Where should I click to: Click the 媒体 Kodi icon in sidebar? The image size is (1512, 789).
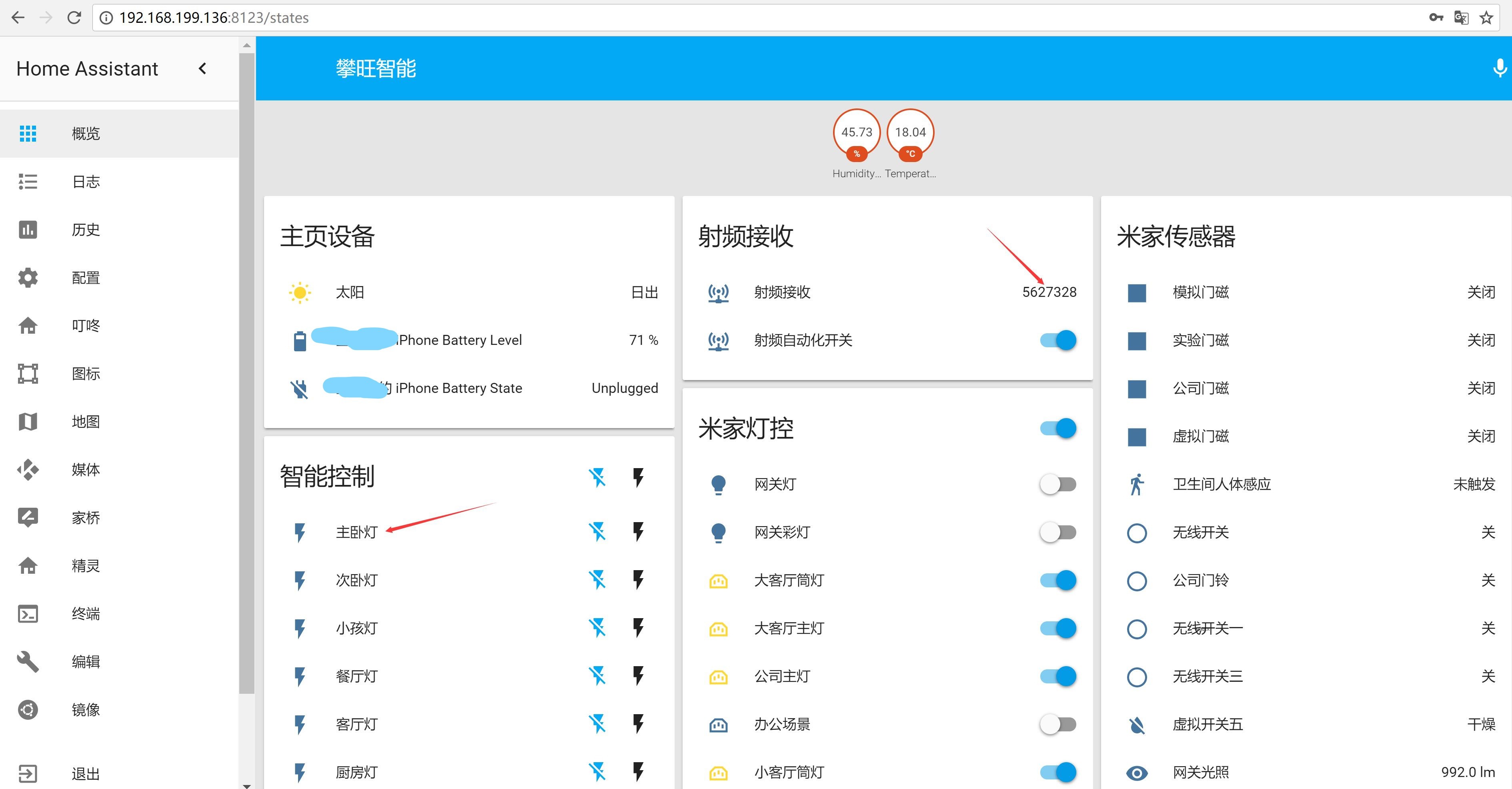(x=28, y=470)
